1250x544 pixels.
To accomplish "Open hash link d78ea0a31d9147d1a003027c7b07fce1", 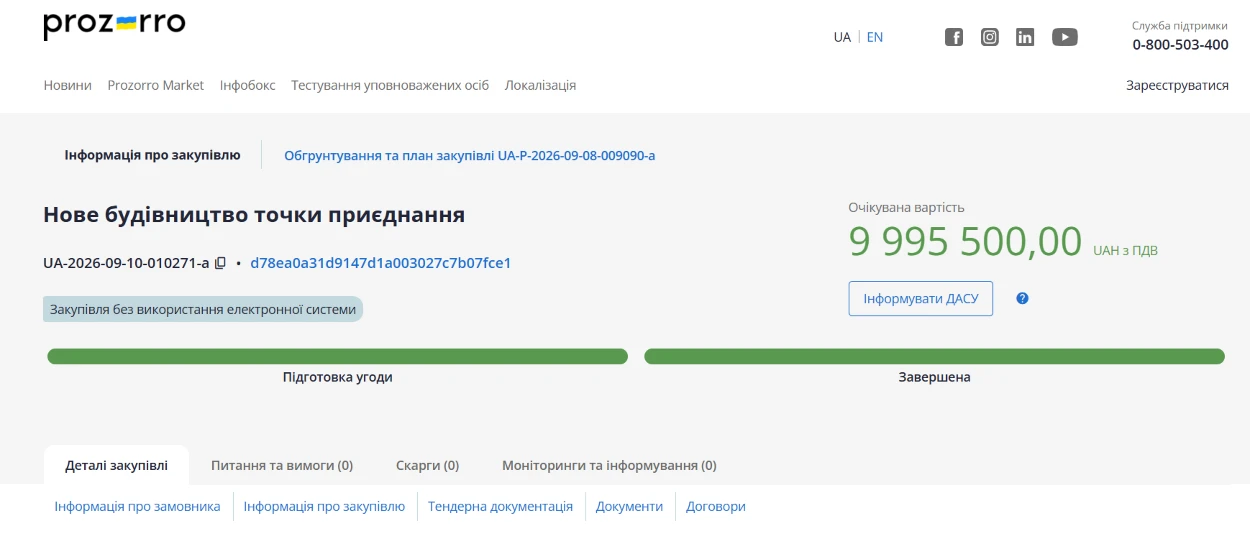I will pyautogui.click(x=381, y=263).
